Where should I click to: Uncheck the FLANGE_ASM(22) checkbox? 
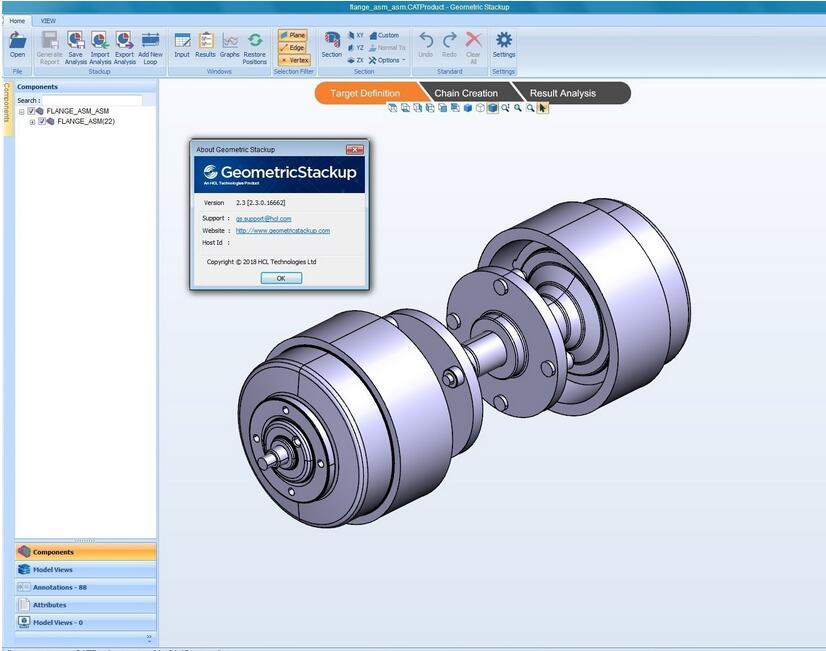click(42, 121)
